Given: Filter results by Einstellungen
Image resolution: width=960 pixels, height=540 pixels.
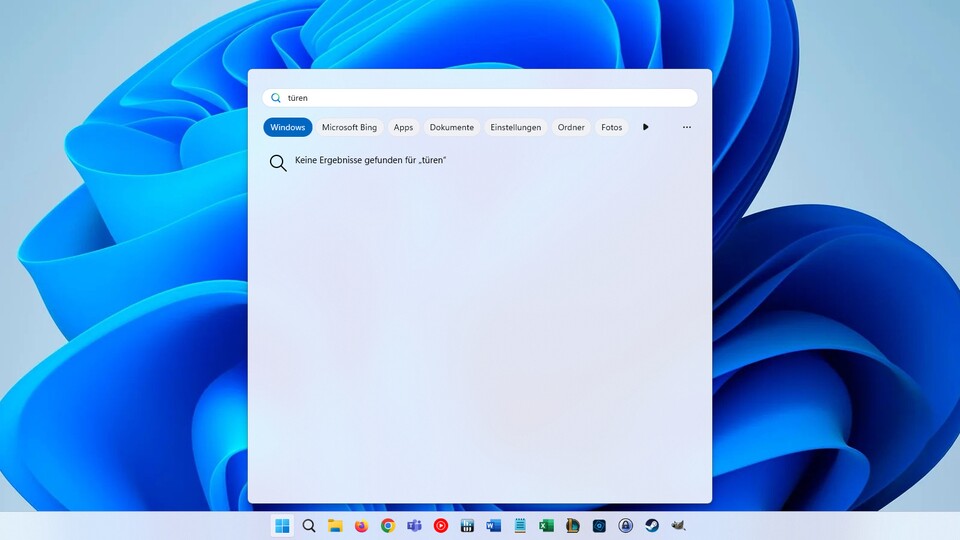Looking at the screenshot, I should [x=516, y=128].
